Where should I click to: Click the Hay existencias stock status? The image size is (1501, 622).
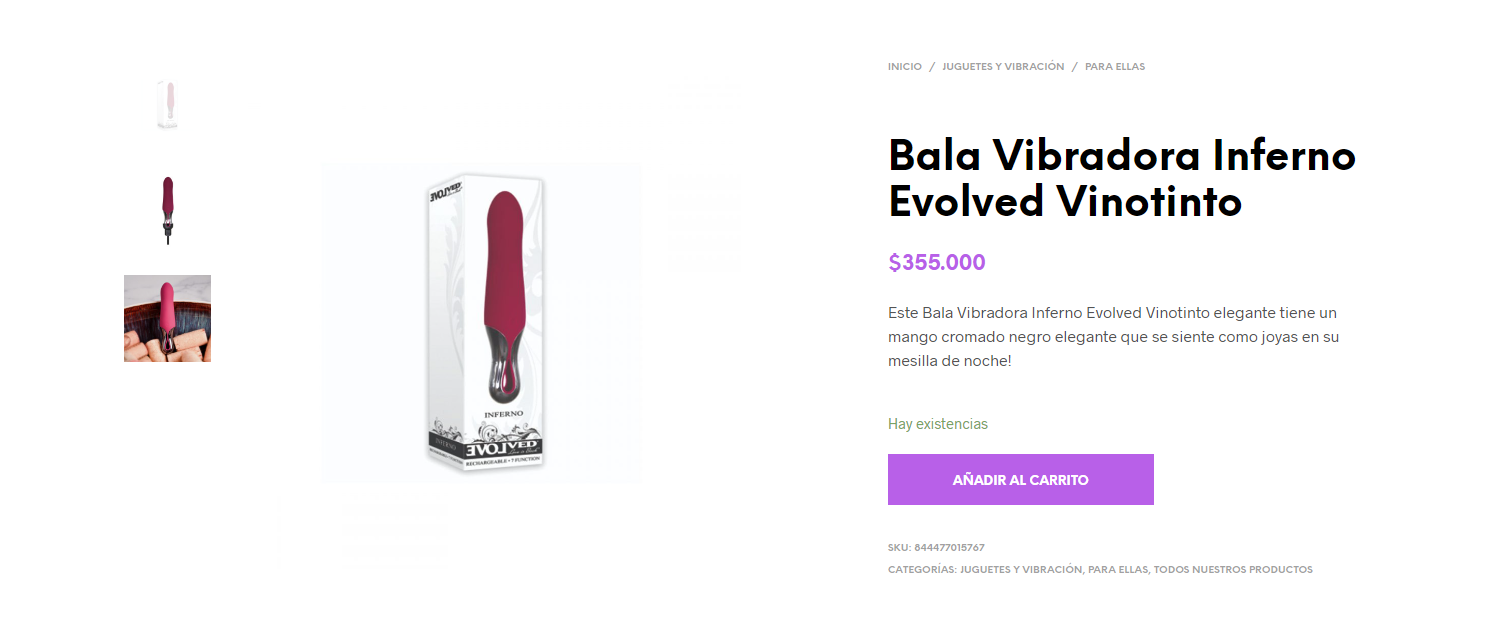point(938,424)
